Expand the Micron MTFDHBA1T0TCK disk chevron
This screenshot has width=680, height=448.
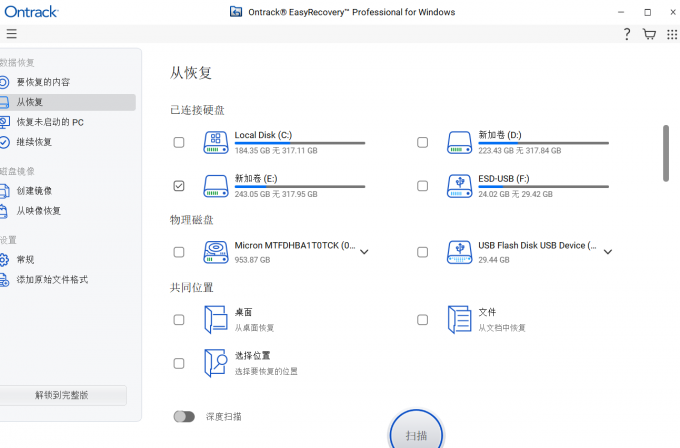(x=364, y=252)
